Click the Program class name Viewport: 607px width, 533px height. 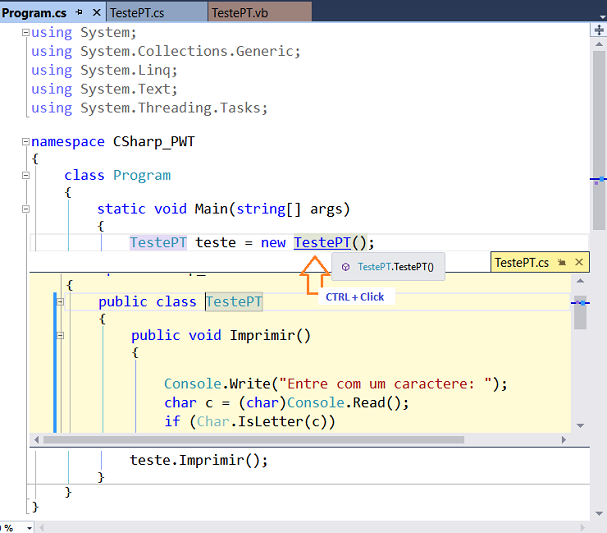142,175
